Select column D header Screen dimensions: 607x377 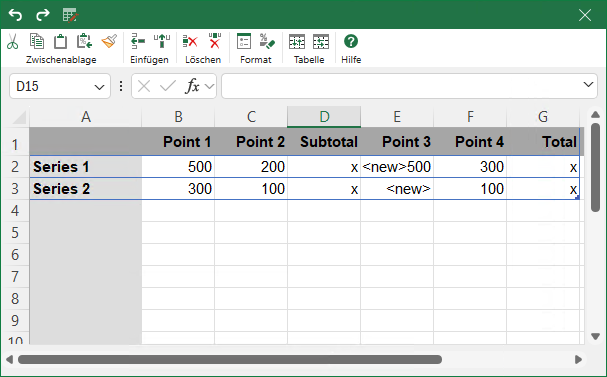324,117
